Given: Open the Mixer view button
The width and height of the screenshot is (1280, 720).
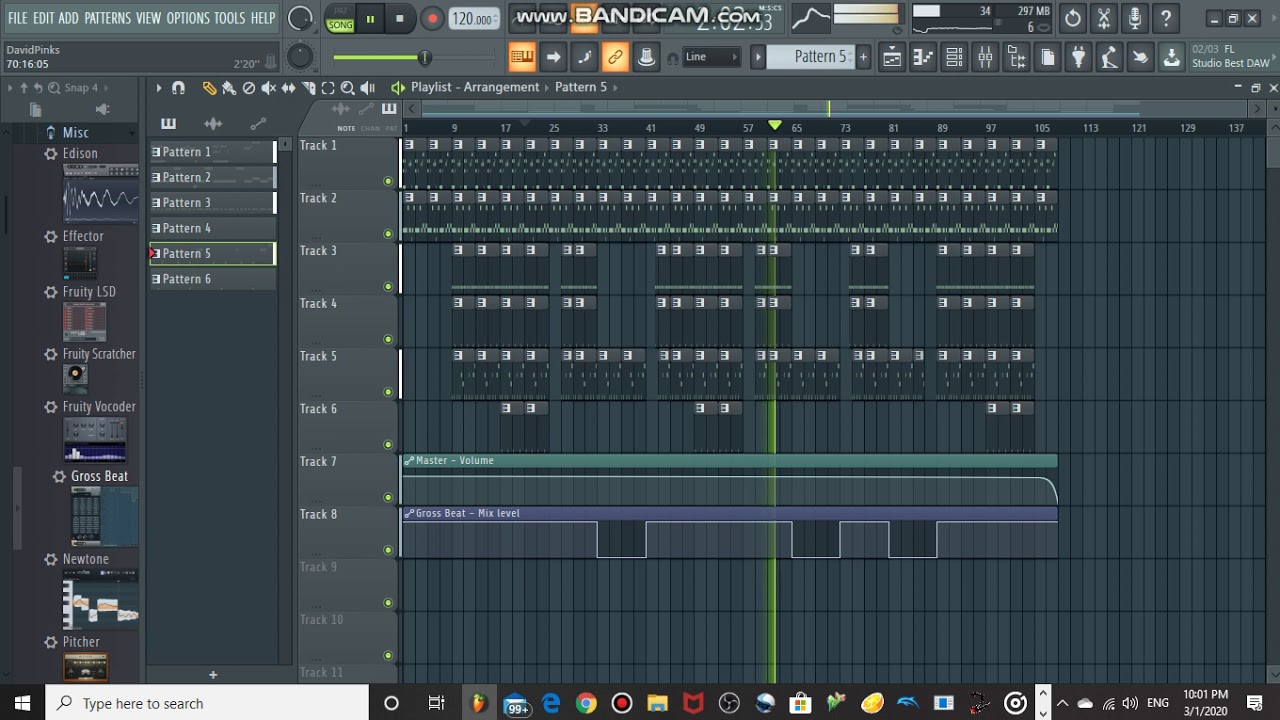Looking at the screenshot, I should pos(985,57).
